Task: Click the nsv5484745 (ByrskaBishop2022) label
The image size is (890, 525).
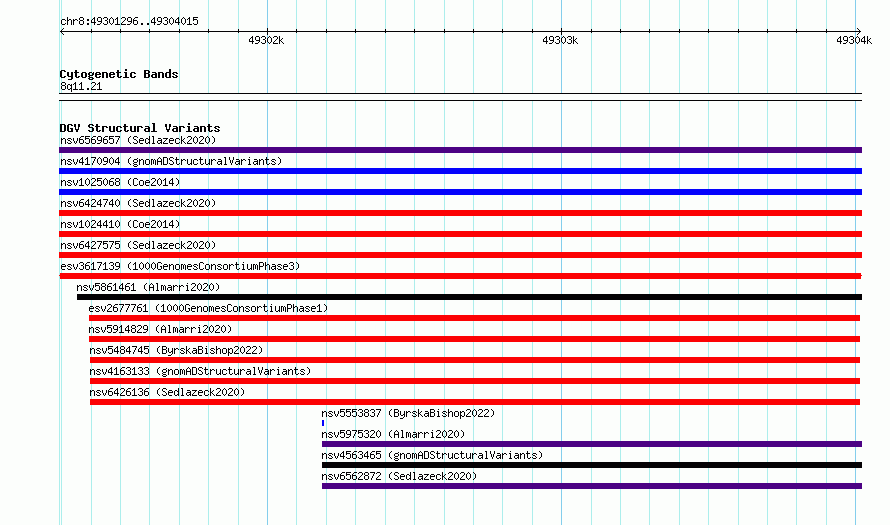Action: click(176, 350)
